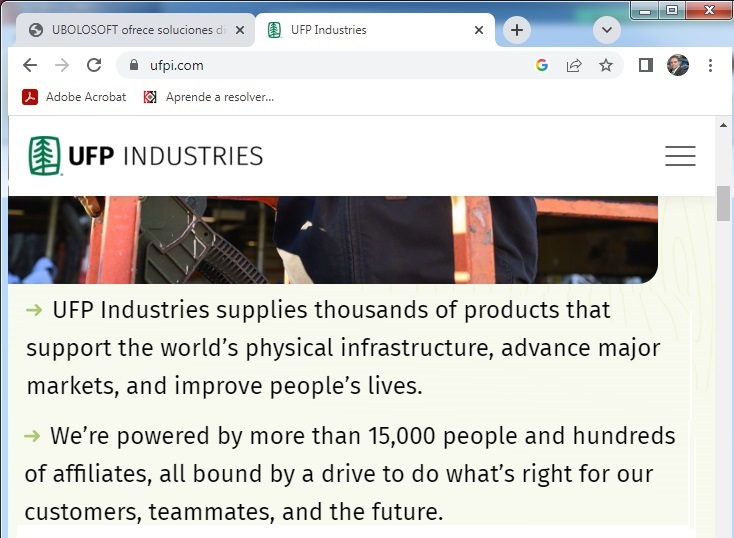The width and height of the screenshot is (734, 538).
Task: Open the Aprende a resolver bookmark
Action: [208, 97]
